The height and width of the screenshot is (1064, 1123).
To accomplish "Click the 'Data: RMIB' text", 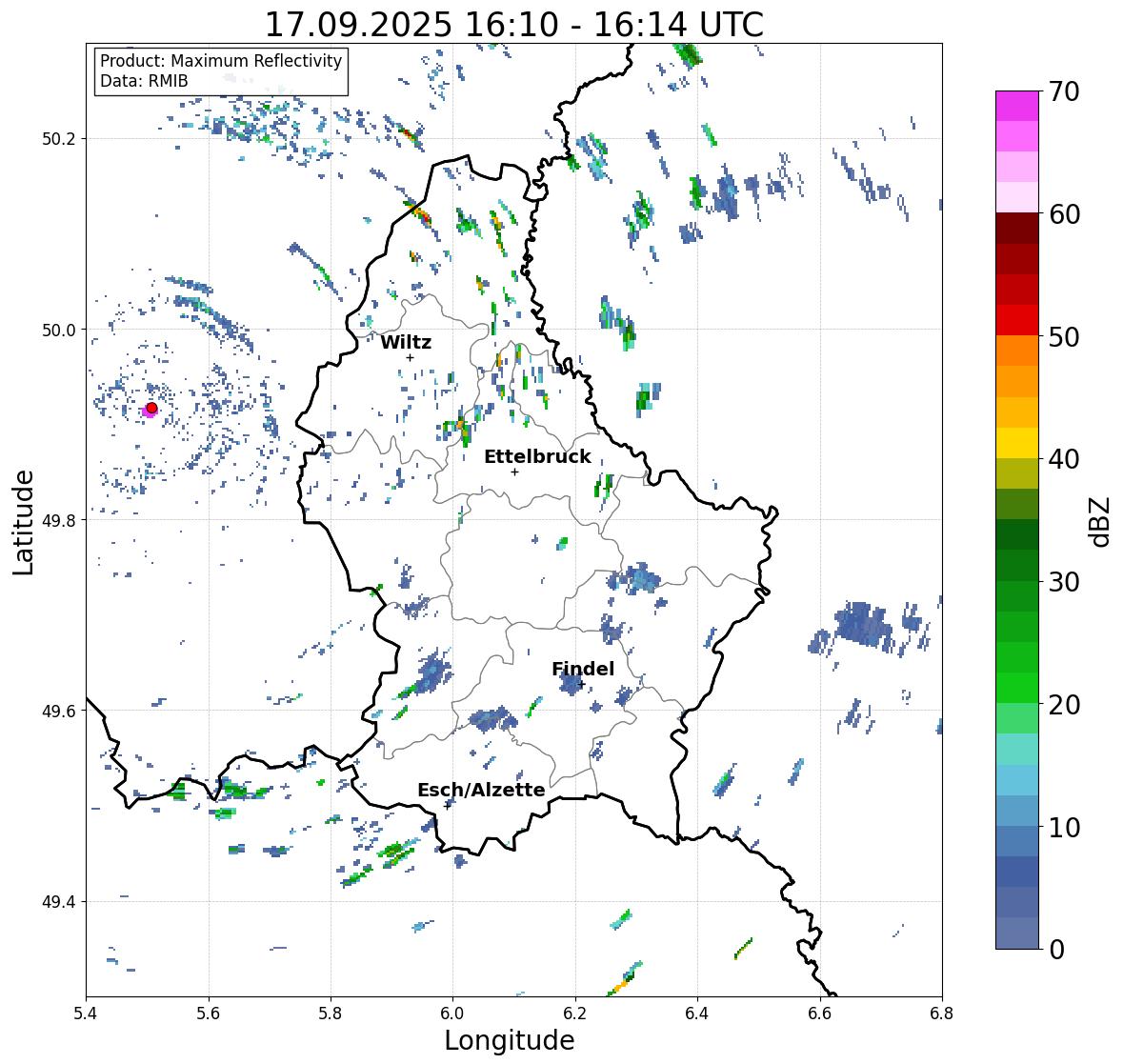I will point(144,81).
